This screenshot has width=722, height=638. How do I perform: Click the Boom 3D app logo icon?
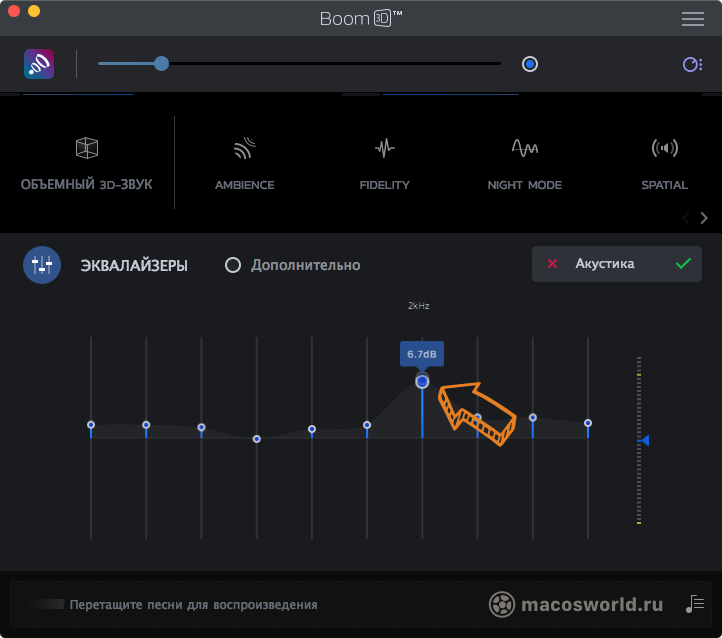39,64
